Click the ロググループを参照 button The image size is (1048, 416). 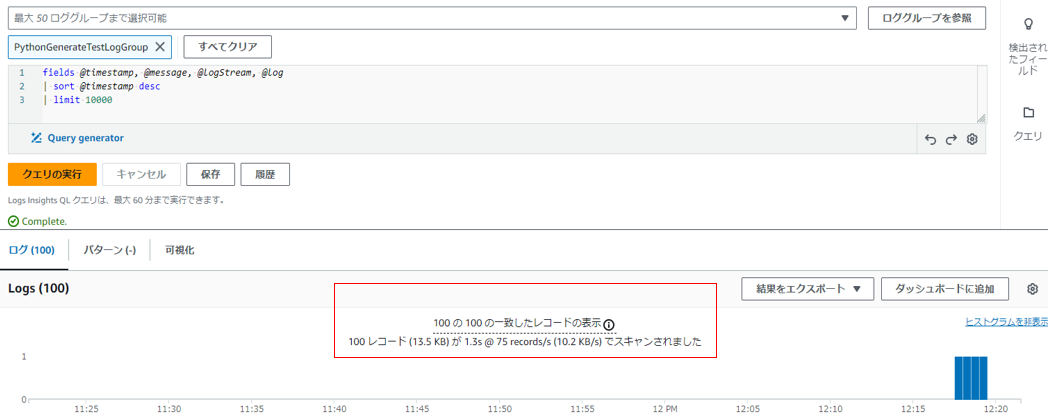pyautogui.click(x=927, y=19)
